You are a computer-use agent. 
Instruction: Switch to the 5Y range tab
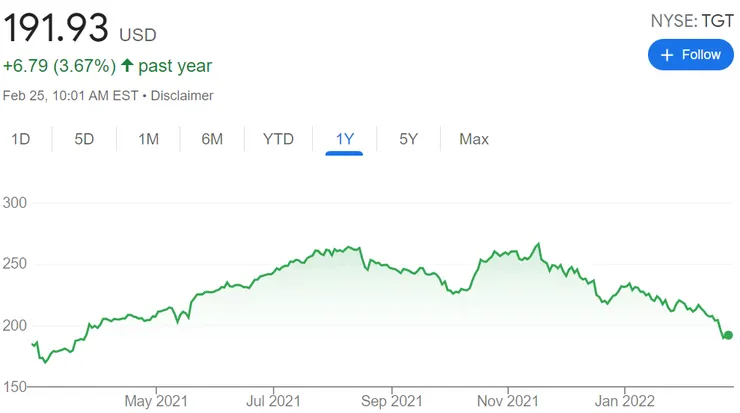coord(408,139)
